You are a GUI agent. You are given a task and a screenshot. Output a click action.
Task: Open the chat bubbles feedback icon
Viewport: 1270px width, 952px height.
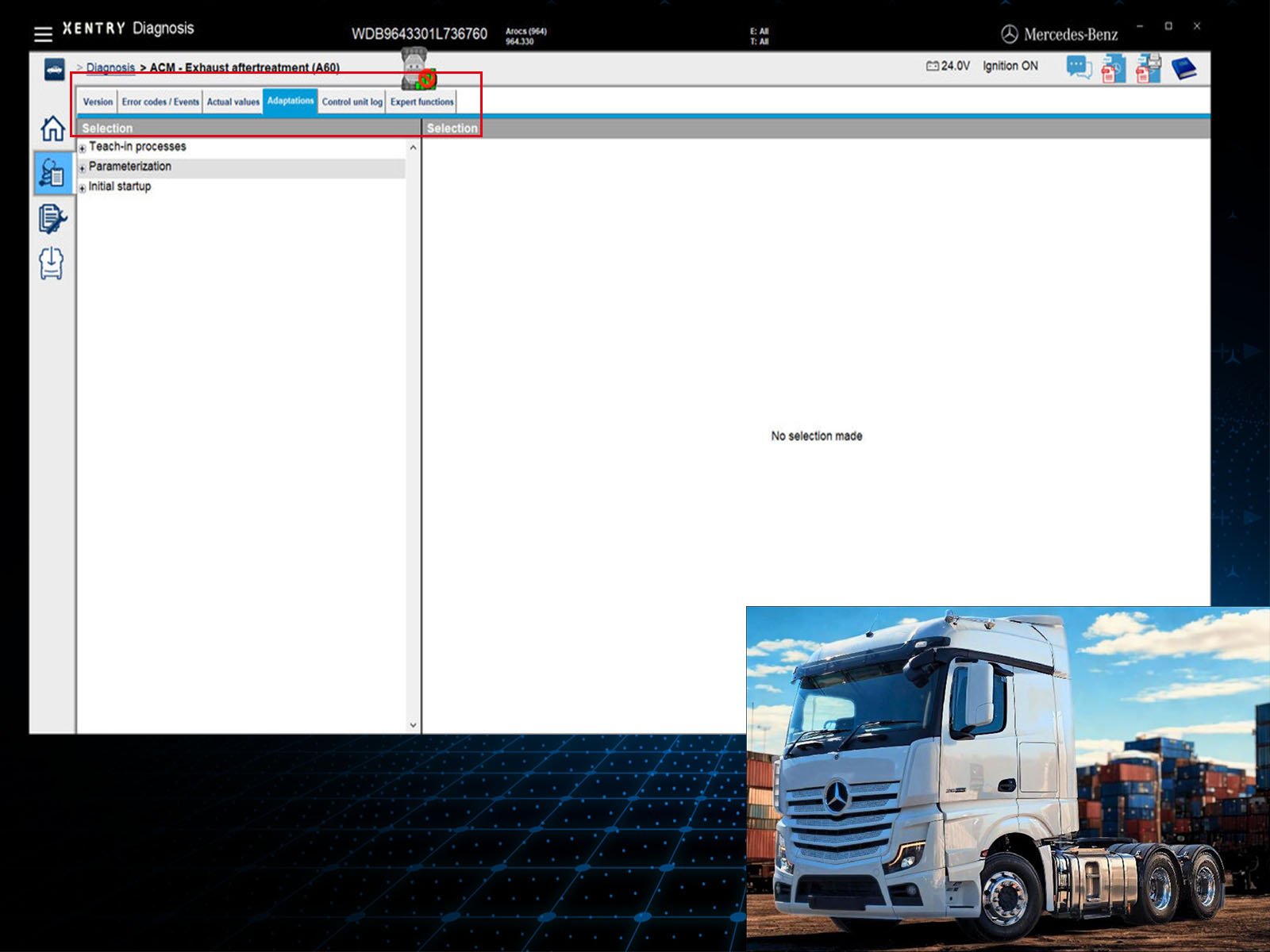pyautogui.click(x=1079, y=68)
